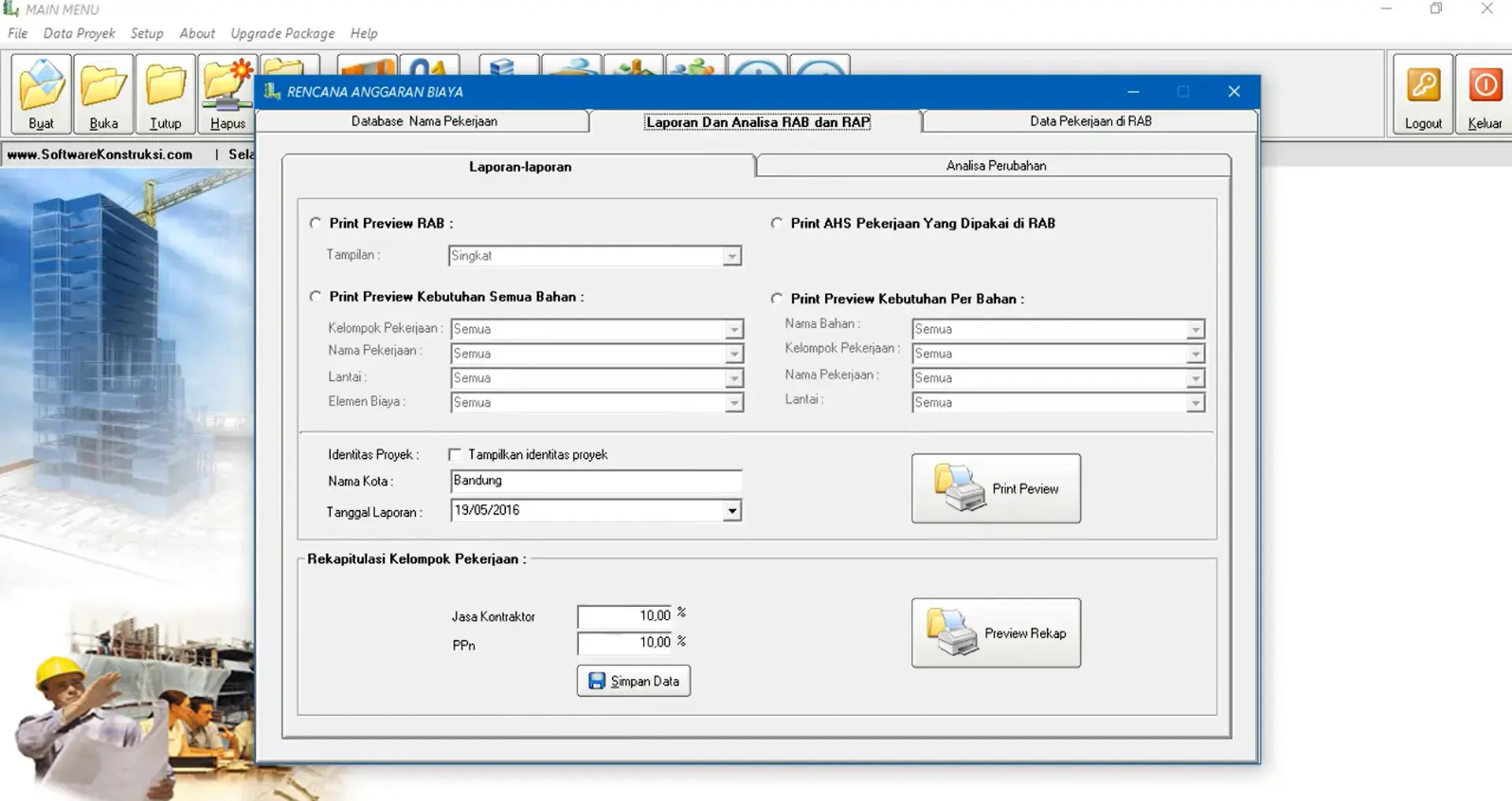Viewport: 1512px width, 801px height.
Task: Click the Simpan Data button
Action: coord(633,680)
